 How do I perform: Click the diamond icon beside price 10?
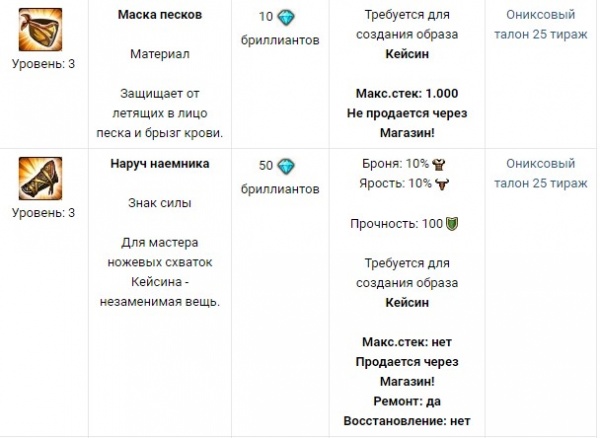coord(285,17)
